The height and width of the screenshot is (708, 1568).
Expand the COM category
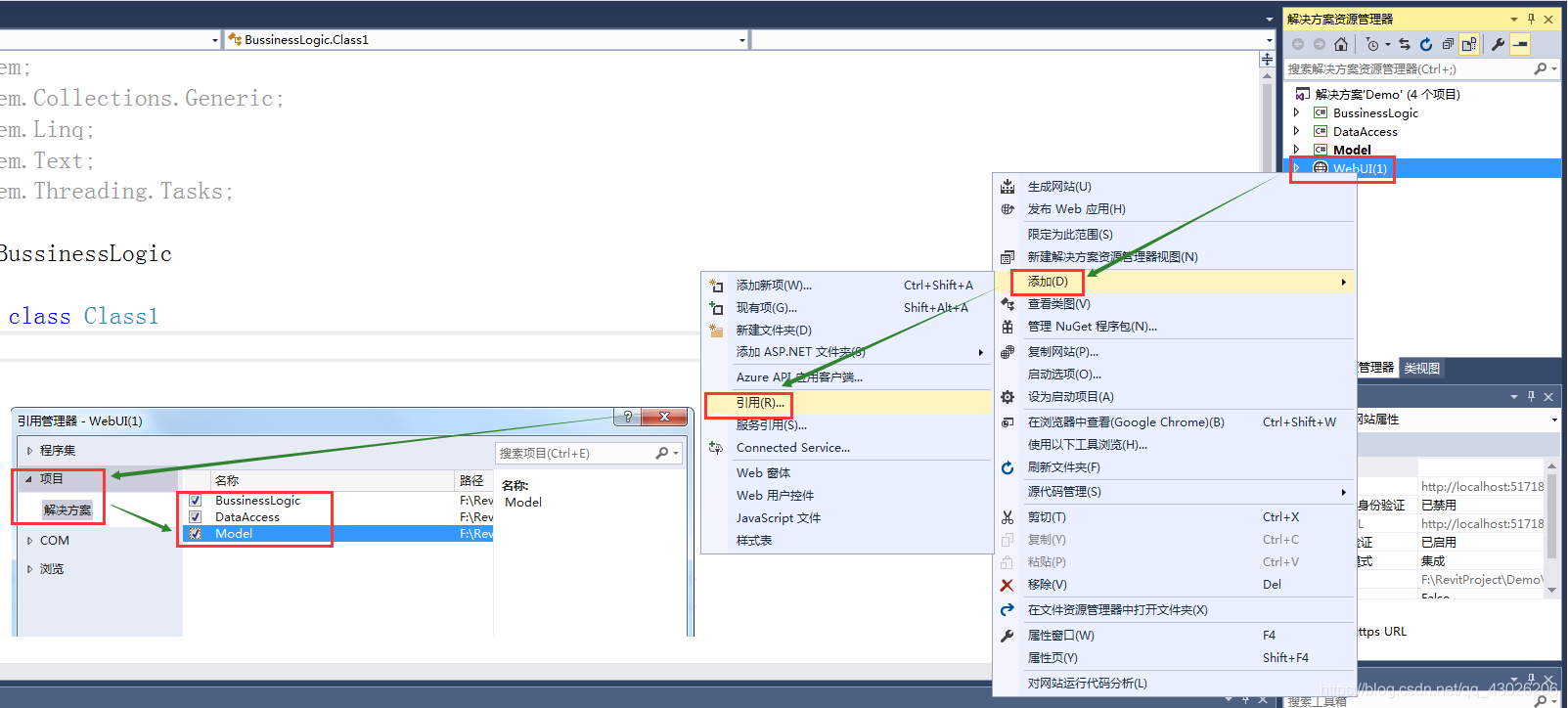[29, 541]
